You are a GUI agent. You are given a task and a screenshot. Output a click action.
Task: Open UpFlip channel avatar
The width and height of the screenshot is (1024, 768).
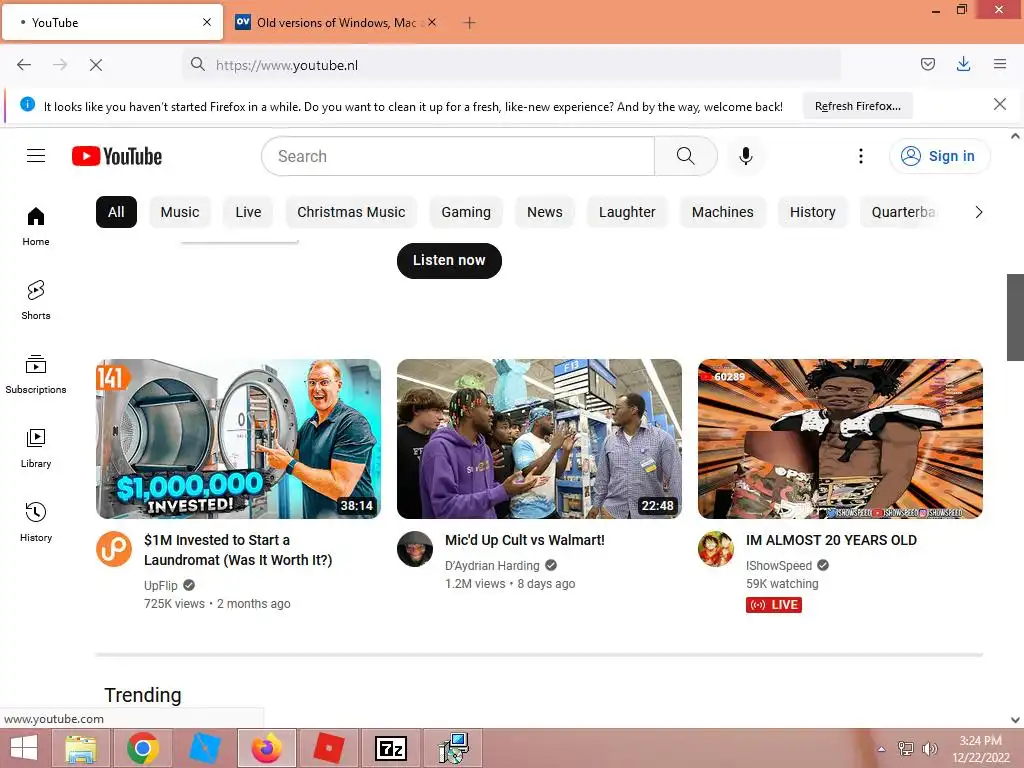(114, 549)
